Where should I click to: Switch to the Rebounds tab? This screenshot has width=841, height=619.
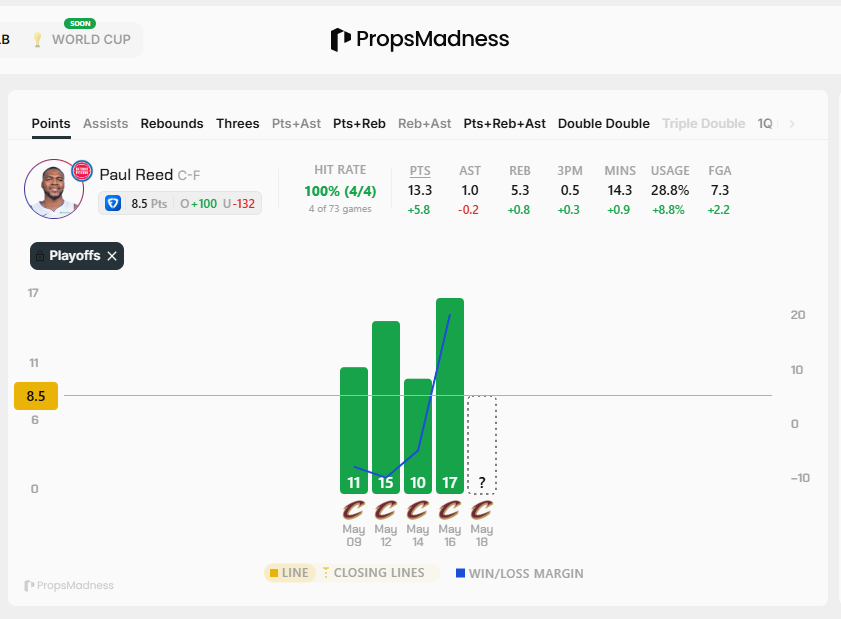[172, 123]
